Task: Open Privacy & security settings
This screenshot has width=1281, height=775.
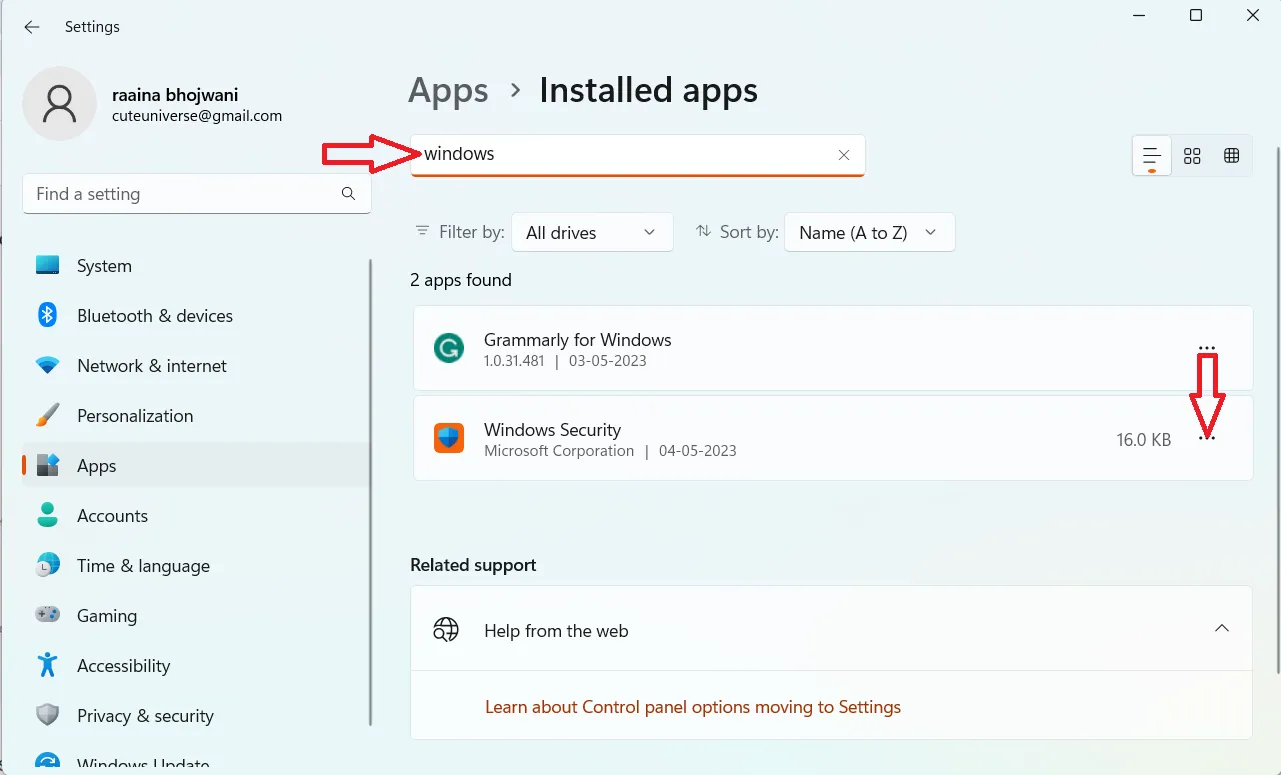Action: [196, 716]
